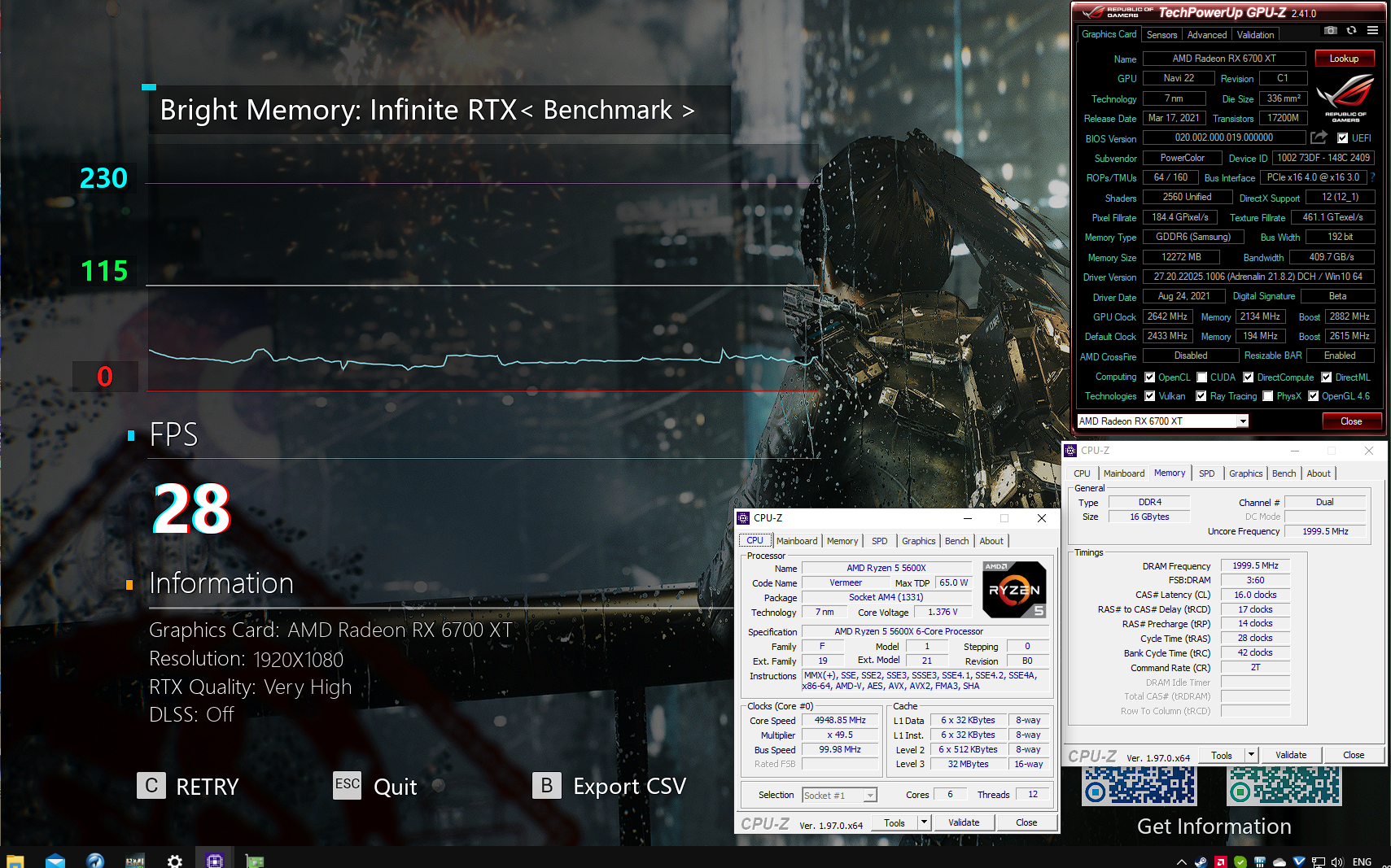
Task: Open Bench tab in CPU-Z CPU window
Action: 956,541
